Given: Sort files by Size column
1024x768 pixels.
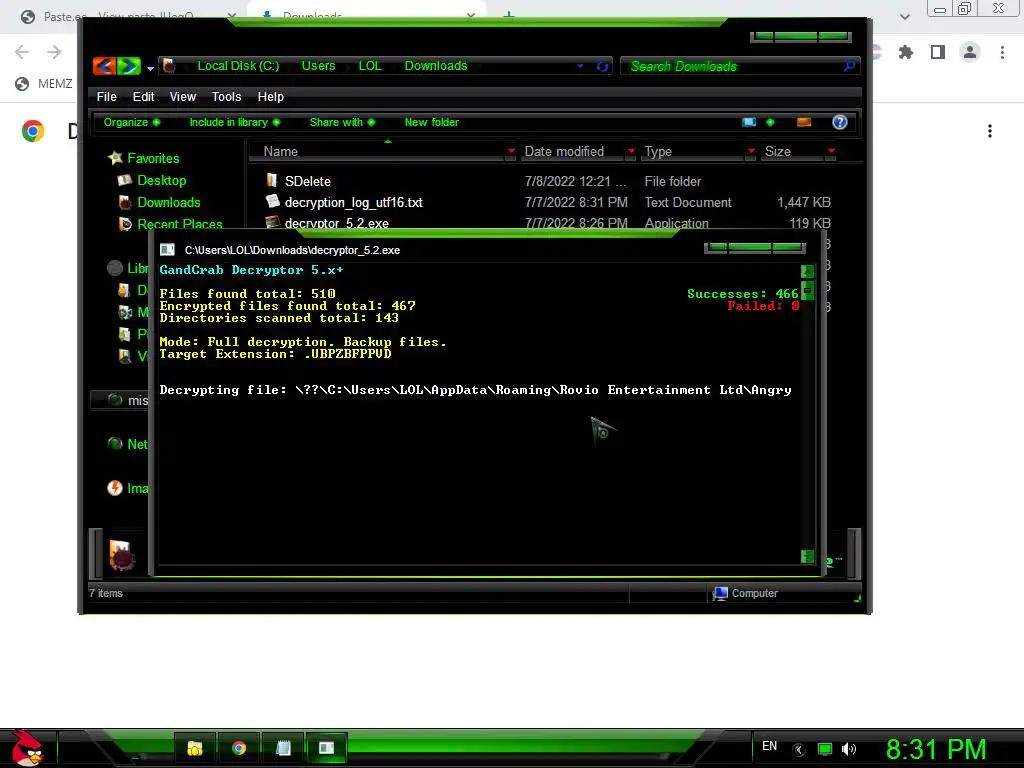Looking at the screenshot, I should click(x=793, y=152).
